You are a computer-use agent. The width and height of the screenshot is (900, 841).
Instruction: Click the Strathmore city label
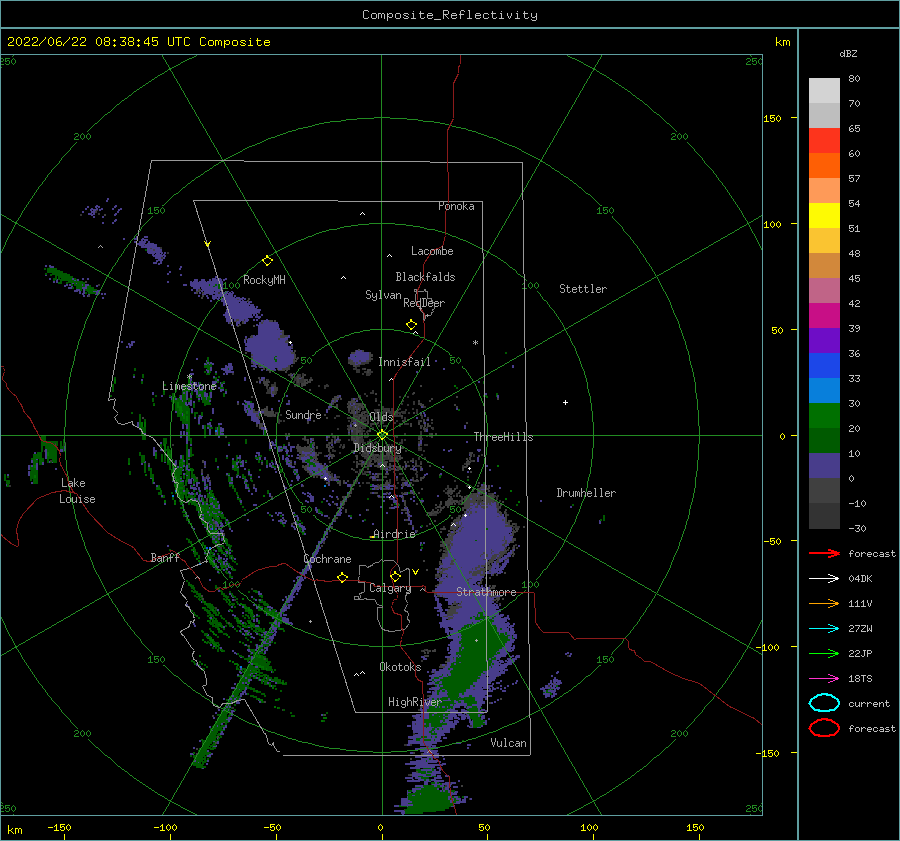(x=486, y=592)
